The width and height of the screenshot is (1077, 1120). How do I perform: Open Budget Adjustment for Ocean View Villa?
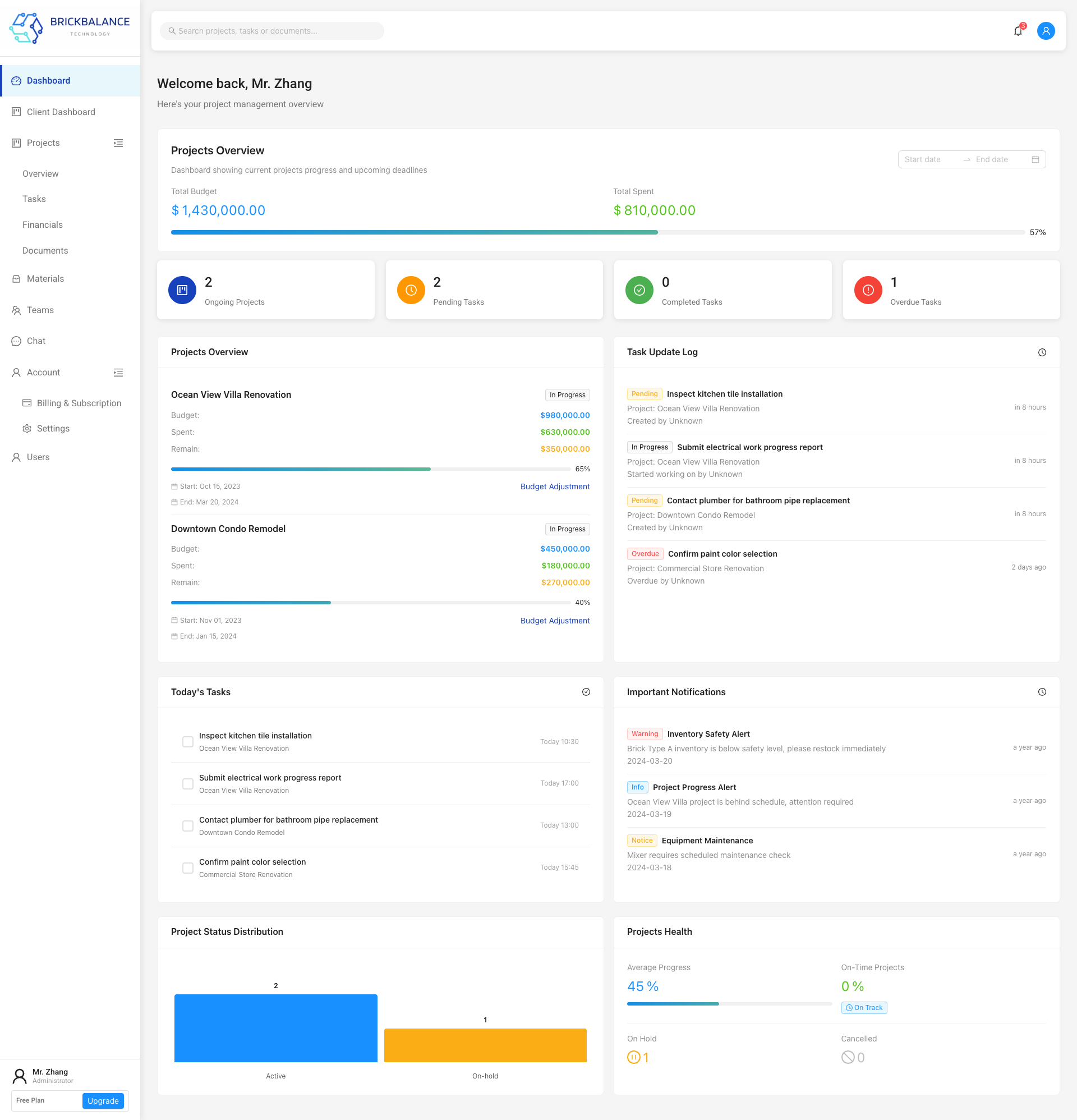555,487
